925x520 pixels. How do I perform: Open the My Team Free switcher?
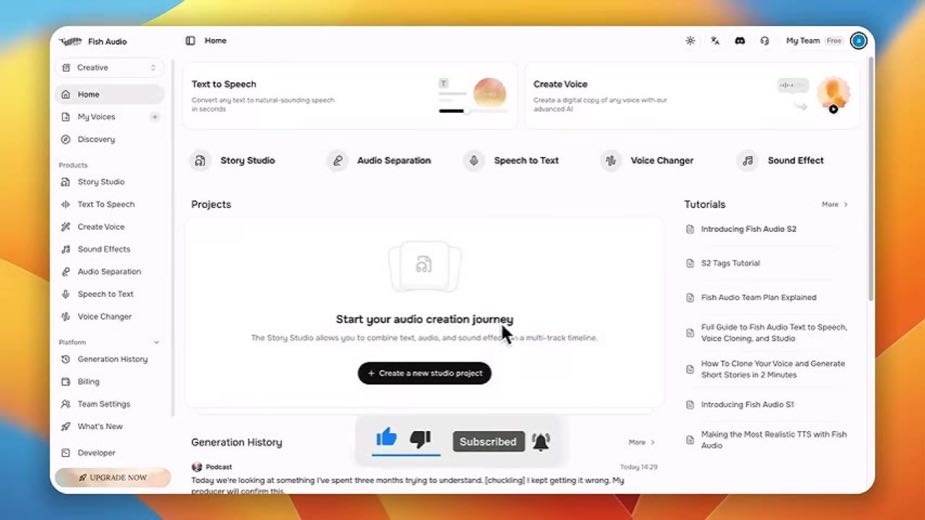point(814,41)
